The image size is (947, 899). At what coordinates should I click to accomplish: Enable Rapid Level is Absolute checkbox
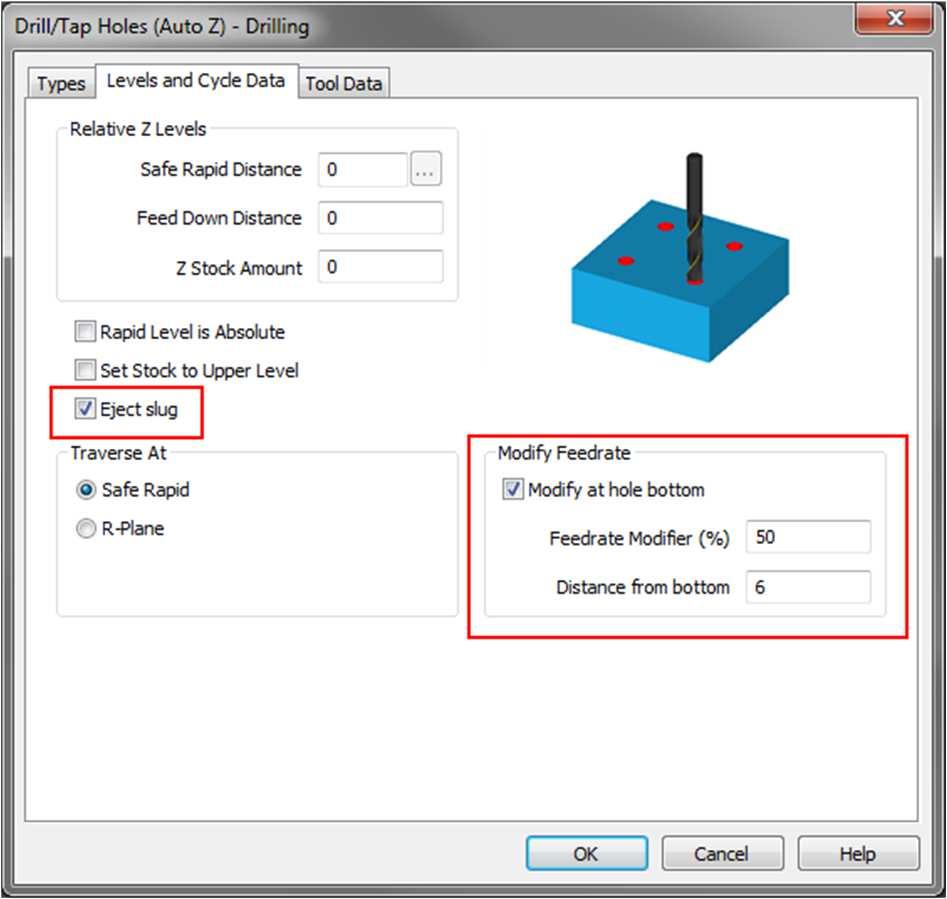click(x=85, y=331)
